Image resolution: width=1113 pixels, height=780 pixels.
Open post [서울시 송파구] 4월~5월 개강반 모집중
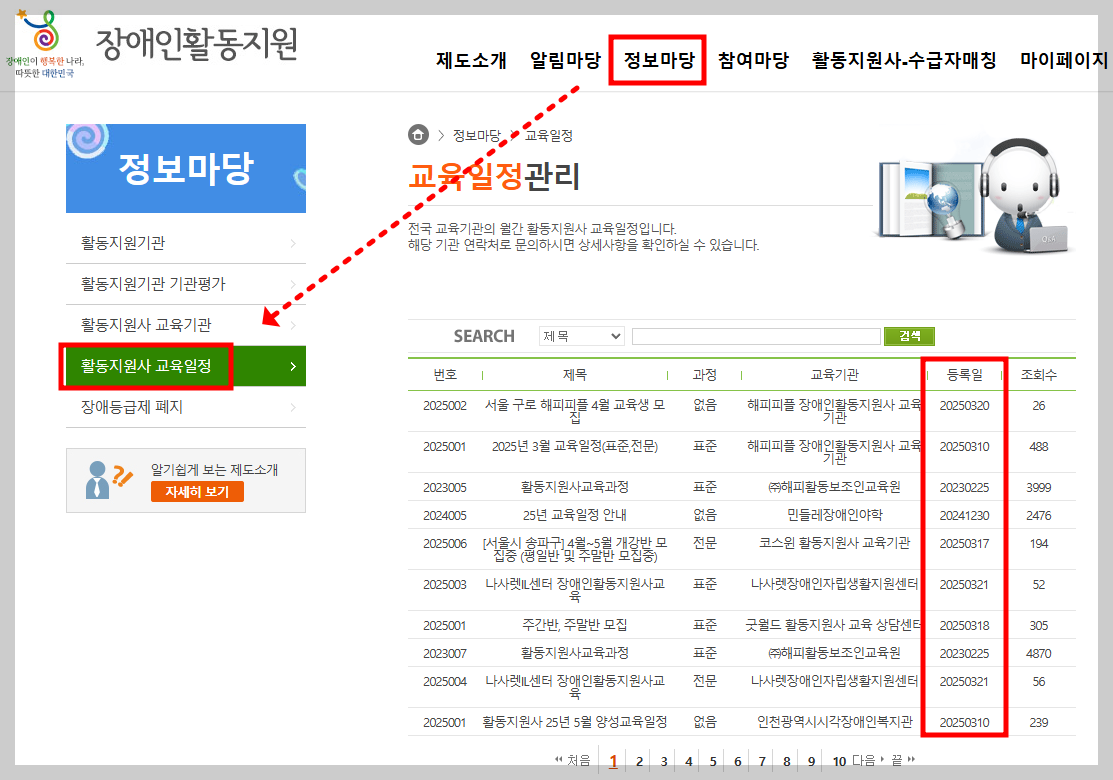[575, 549]
